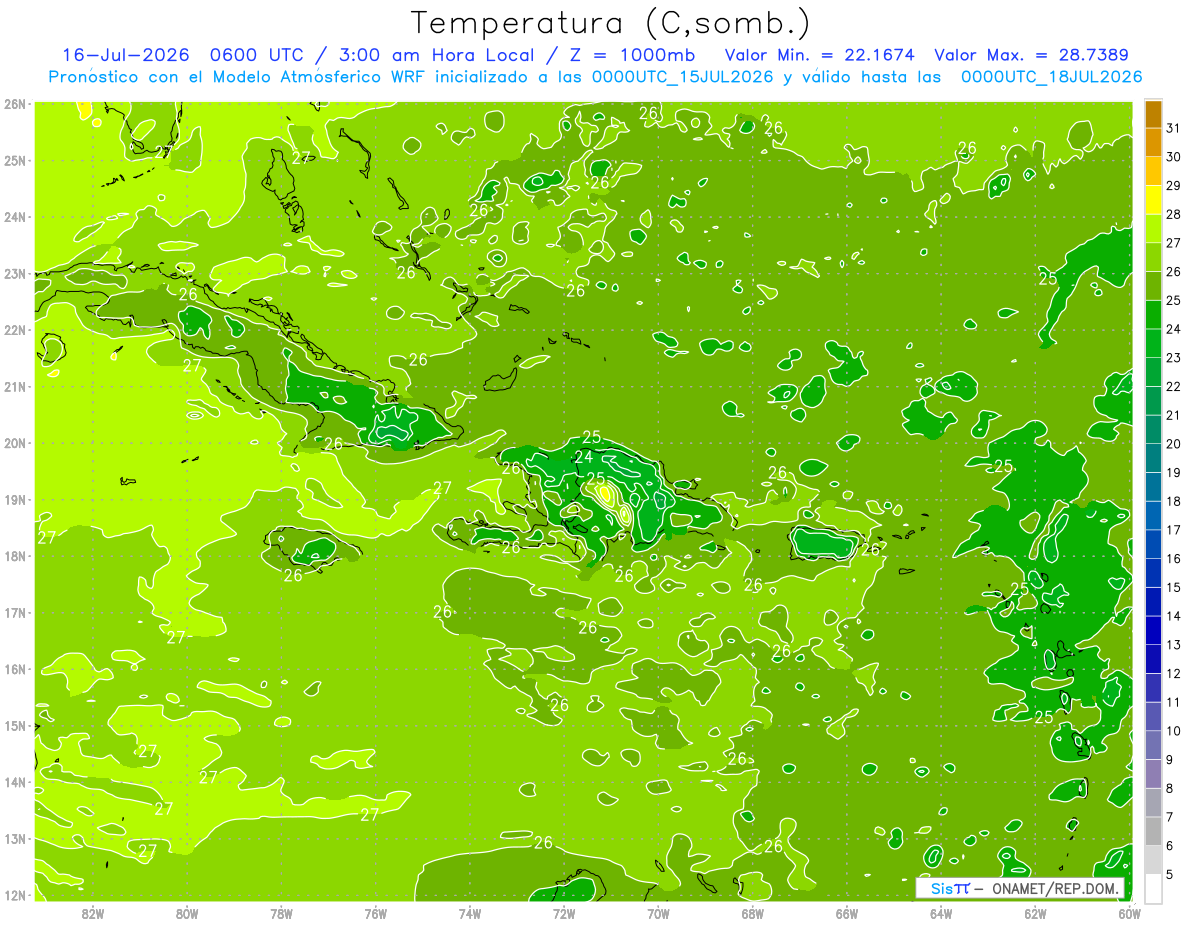This screenshot has width=1200, height=927.
Task: Click the '82W' longitude axis label
Action: click(93, 912)
